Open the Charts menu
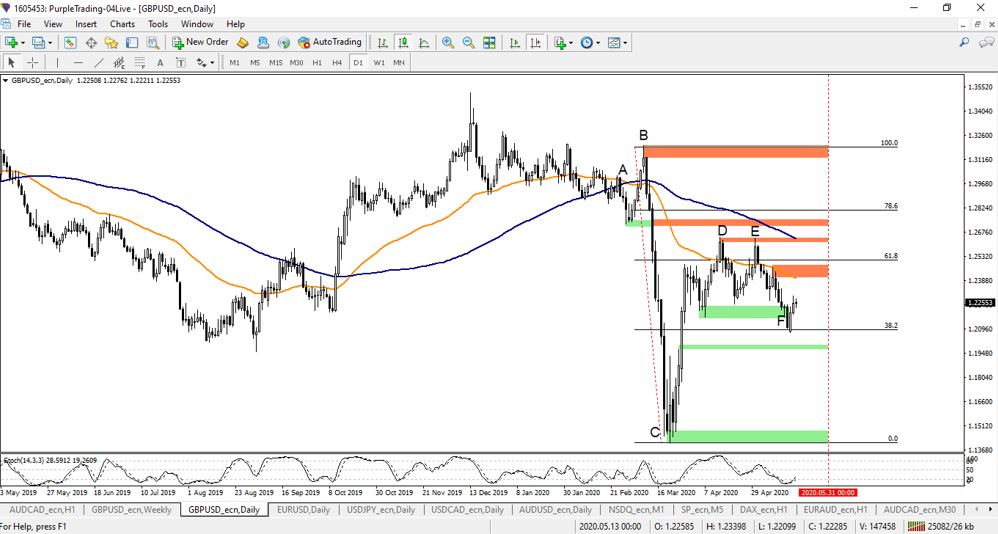 [122, 23]
